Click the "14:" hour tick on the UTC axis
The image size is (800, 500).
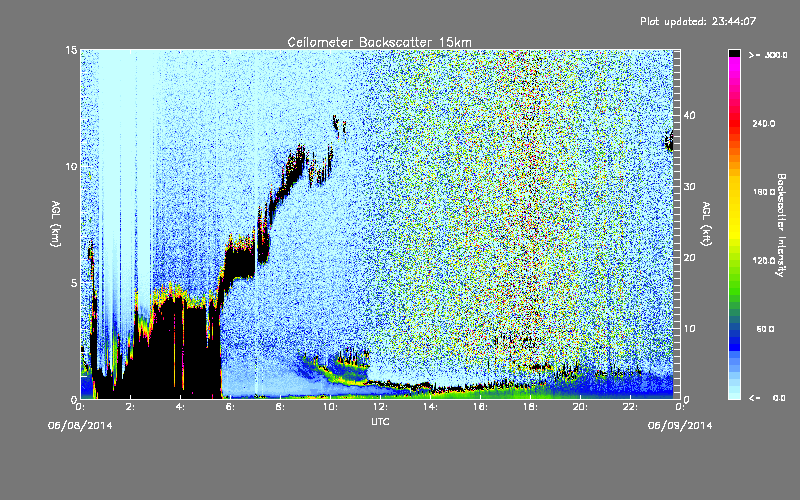(431, 407)
